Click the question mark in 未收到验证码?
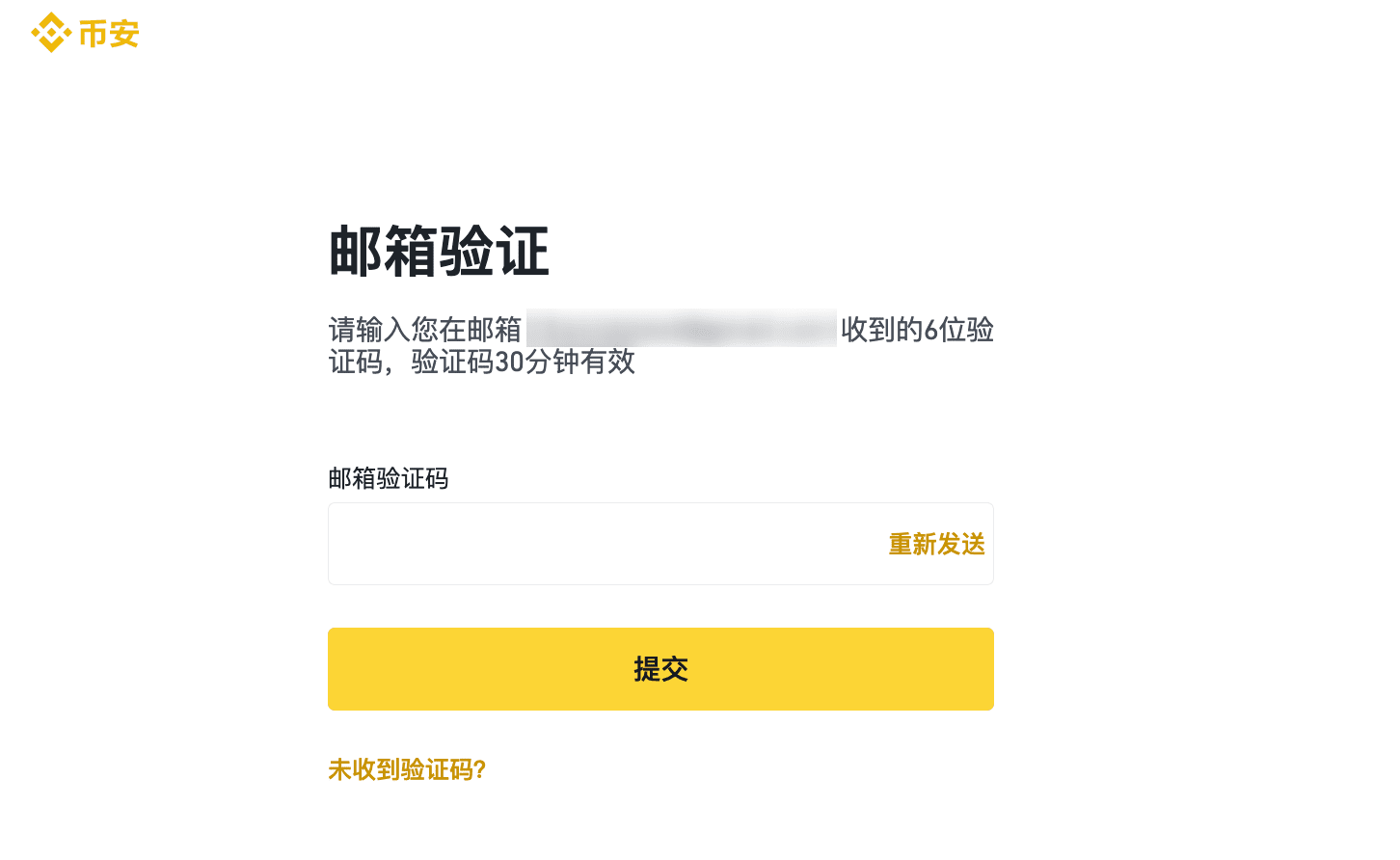1400x860 pixels. pos(480,769)
